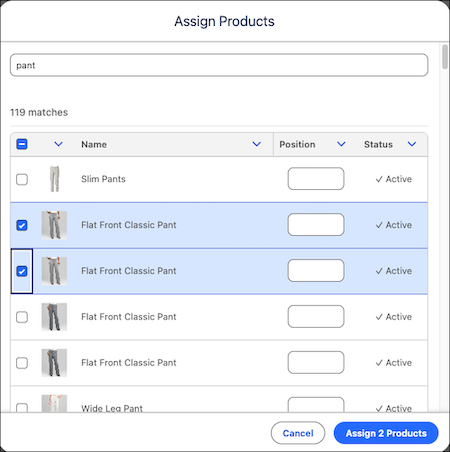Image resolution: width=450 pixels, height=452 pixels.
Task: Click the product search field containing 'pant'
Action: coord(219,65)
